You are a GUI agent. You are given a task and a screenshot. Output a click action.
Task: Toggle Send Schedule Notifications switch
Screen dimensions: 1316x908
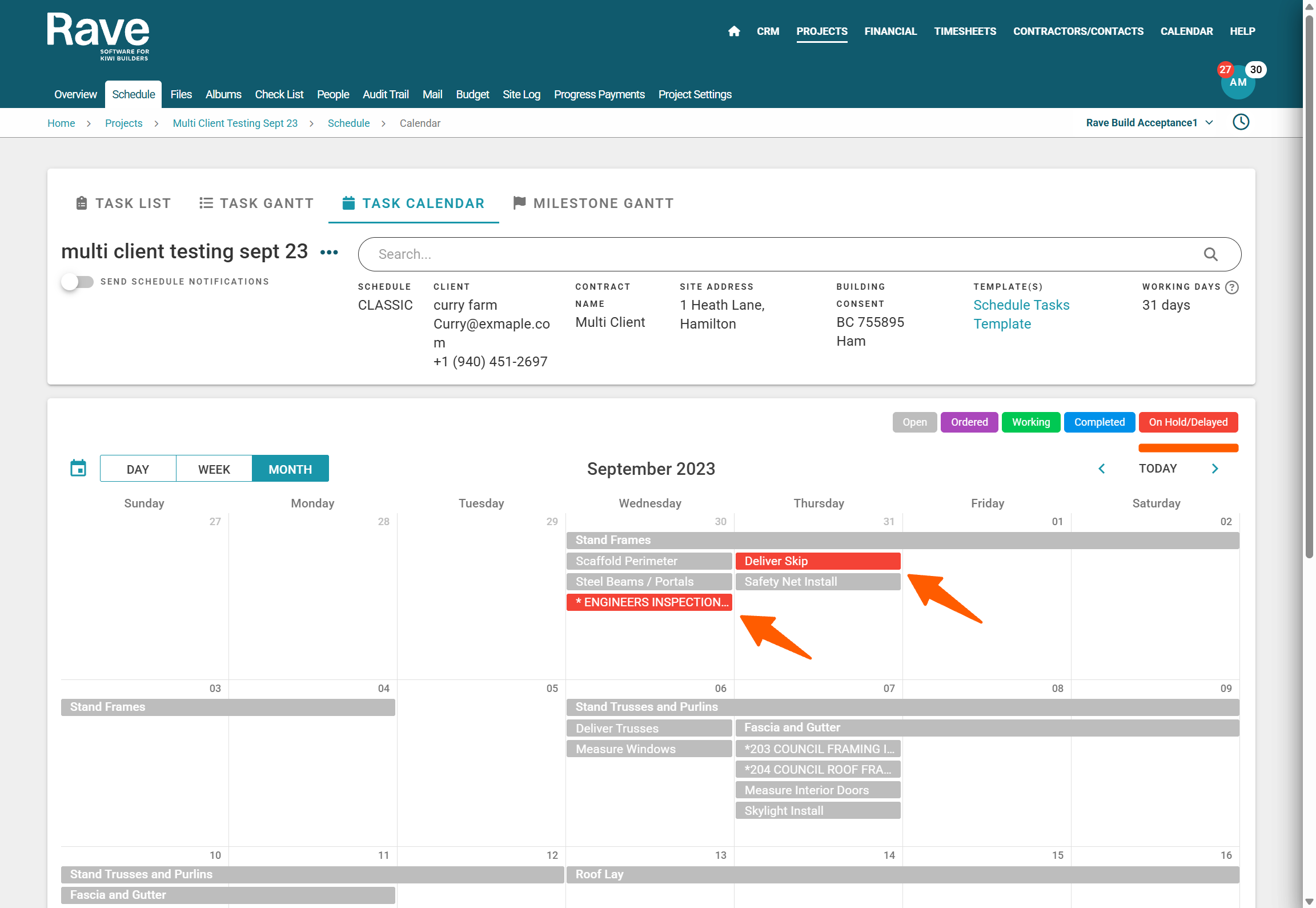(x=78, y=282)
